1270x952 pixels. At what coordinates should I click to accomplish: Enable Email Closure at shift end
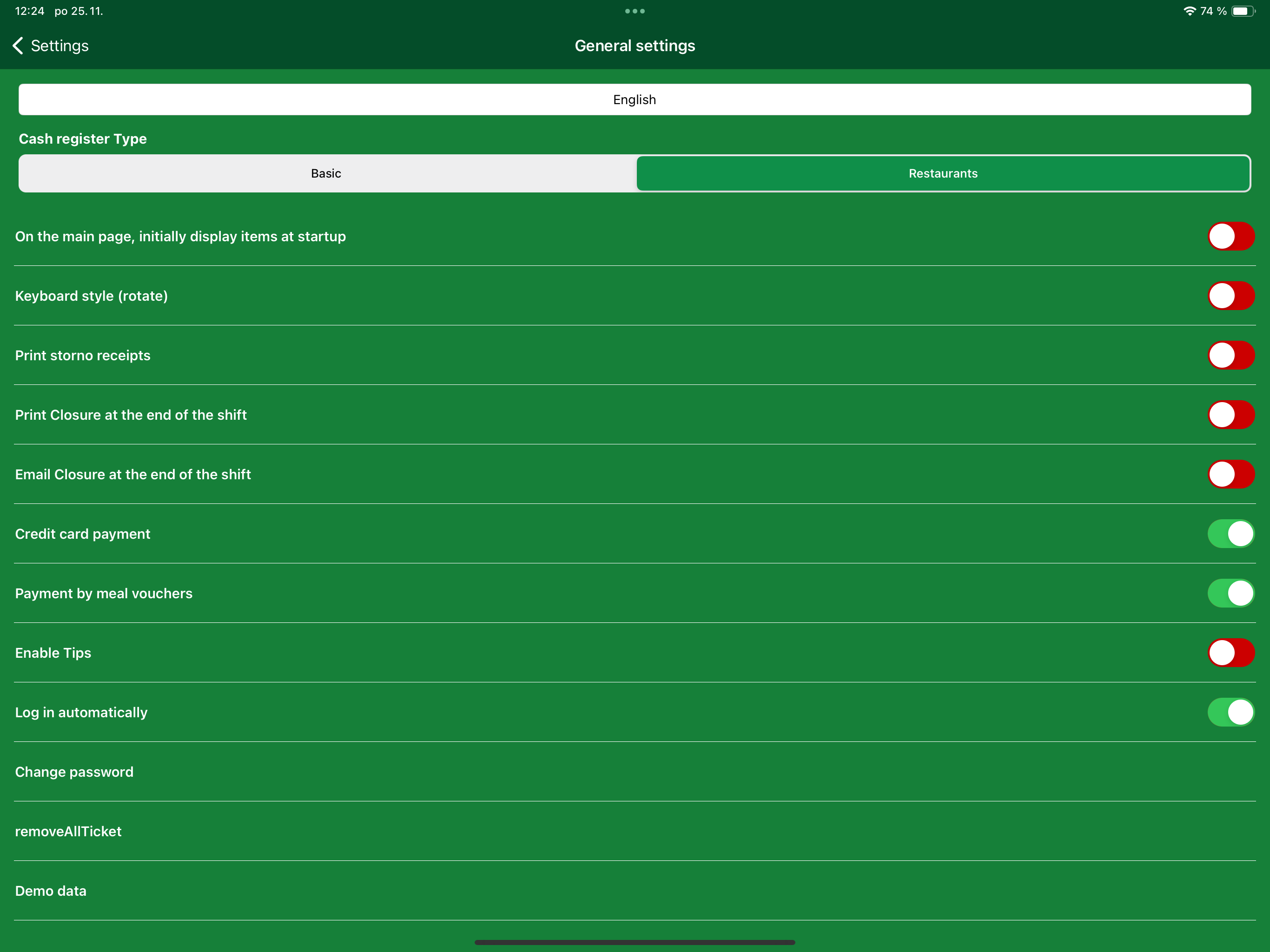click(x=1231, y=474)
